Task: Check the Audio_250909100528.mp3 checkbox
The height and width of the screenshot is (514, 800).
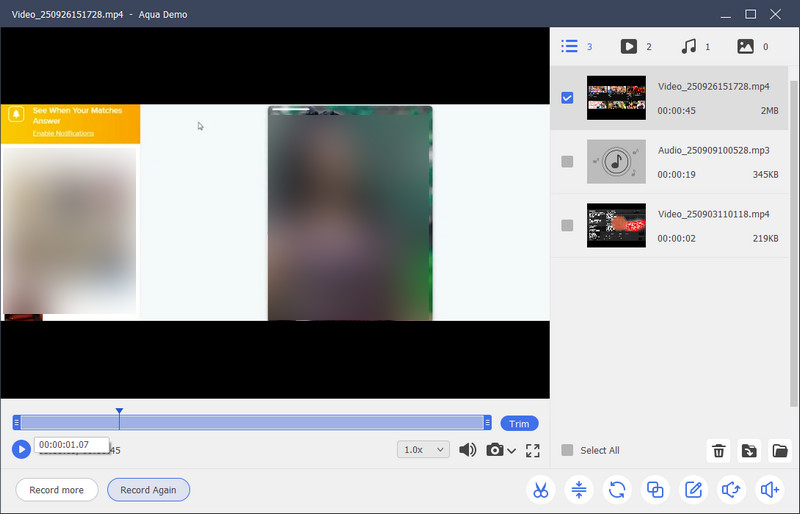Action: click(x=567, y=161)
